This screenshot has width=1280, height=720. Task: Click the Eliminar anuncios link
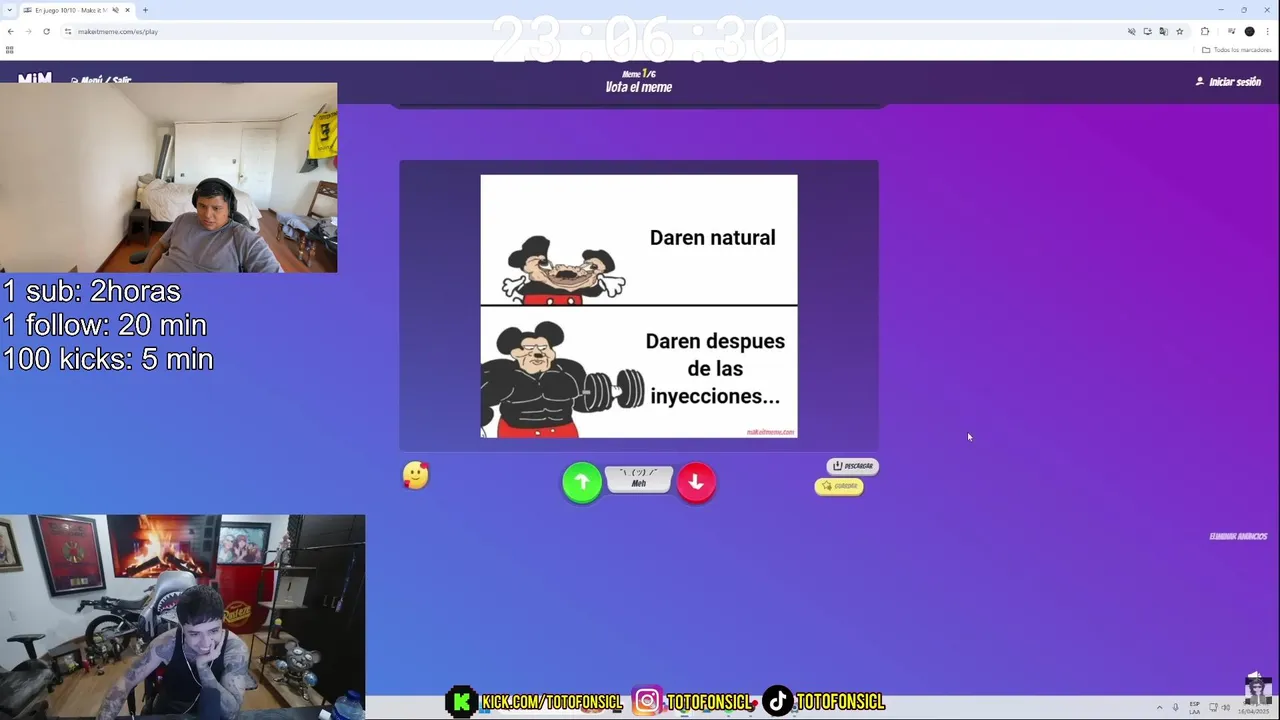1238,537
